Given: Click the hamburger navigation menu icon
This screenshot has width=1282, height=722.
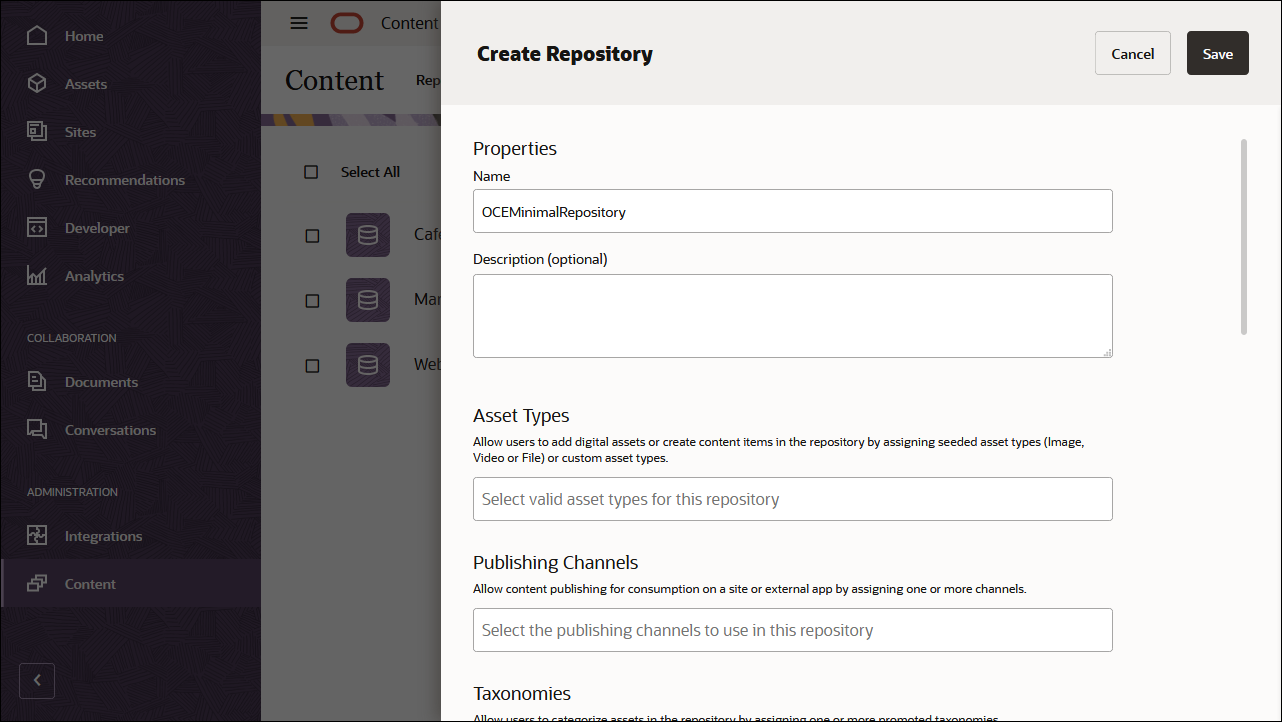Looking at the screenshot, I should [298, 23].
